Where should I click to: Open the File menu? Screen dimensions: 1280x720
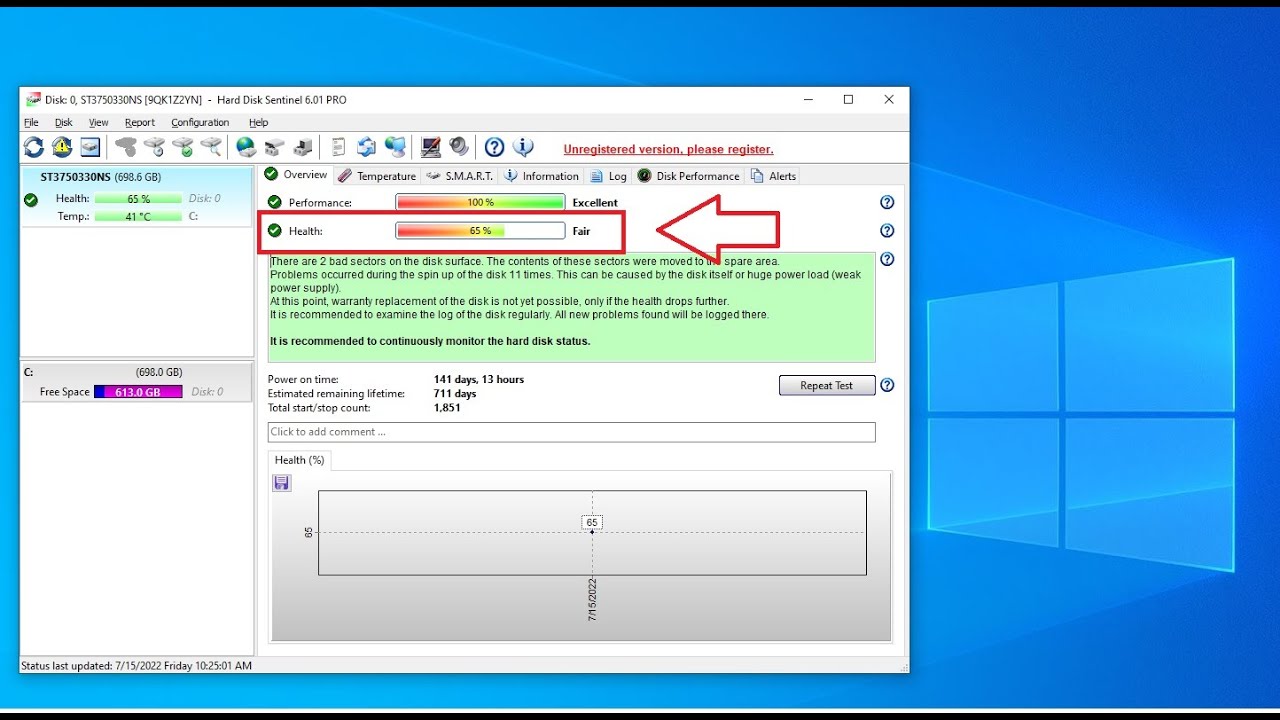tap(31, 122)
